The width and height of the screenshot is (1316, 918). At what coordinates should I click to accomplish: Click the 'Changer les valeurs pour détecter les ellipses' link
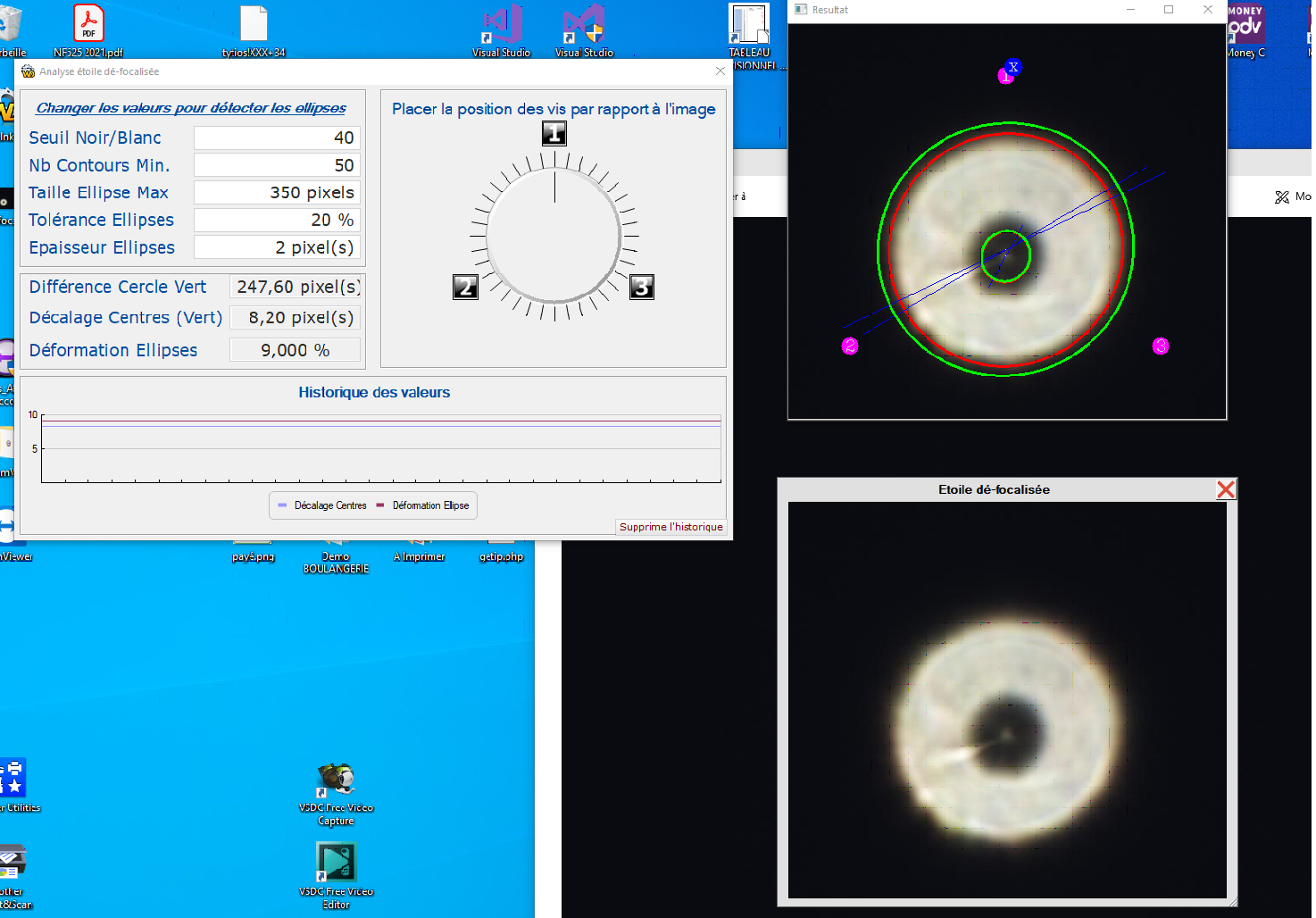pyautogui.click(x=191, y=108)
